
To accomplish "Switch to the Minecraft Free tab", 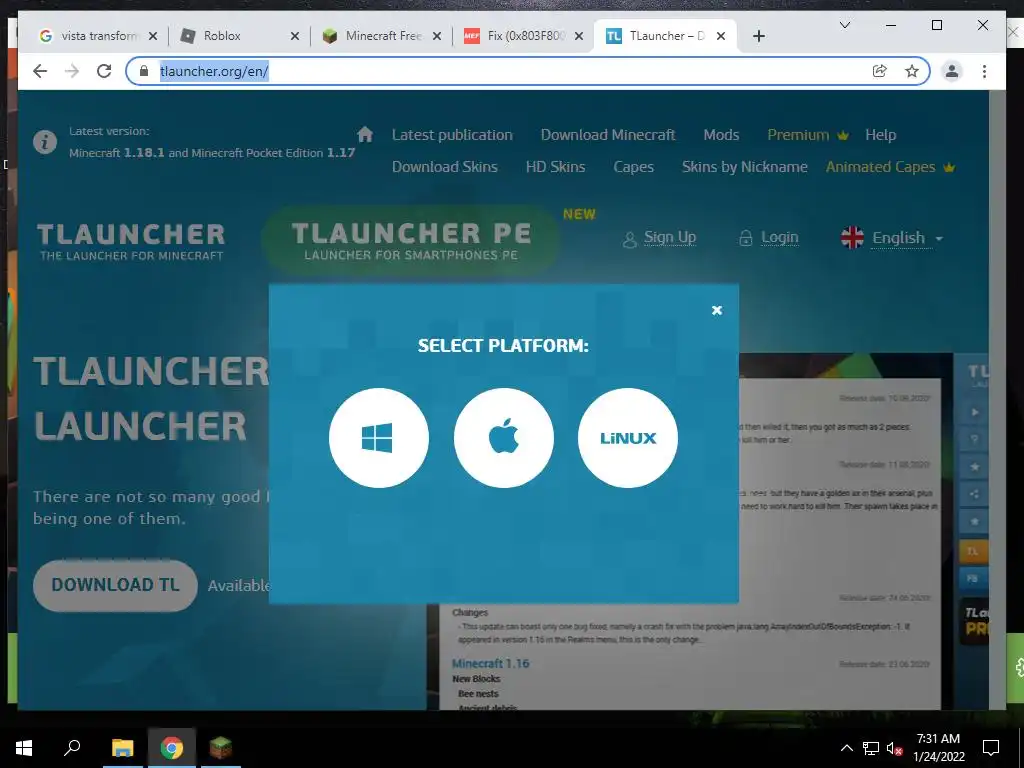I will coord(381,36).
